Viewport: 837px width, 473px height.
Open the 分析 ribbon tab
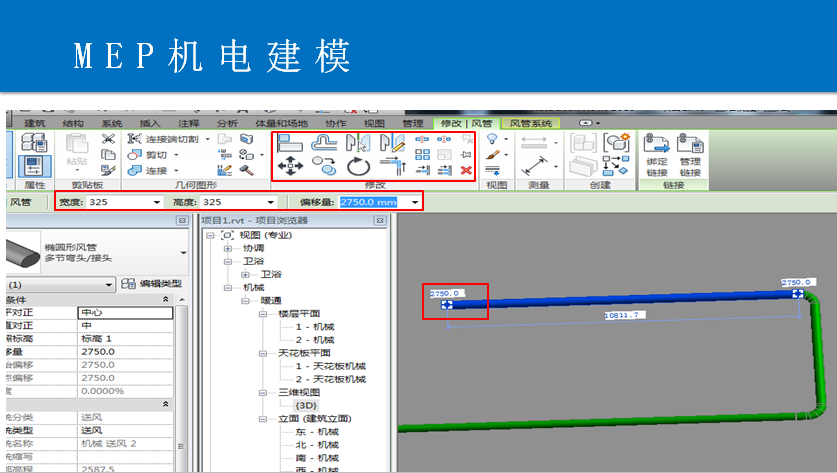pyautogui.click(x=227, y=123)
